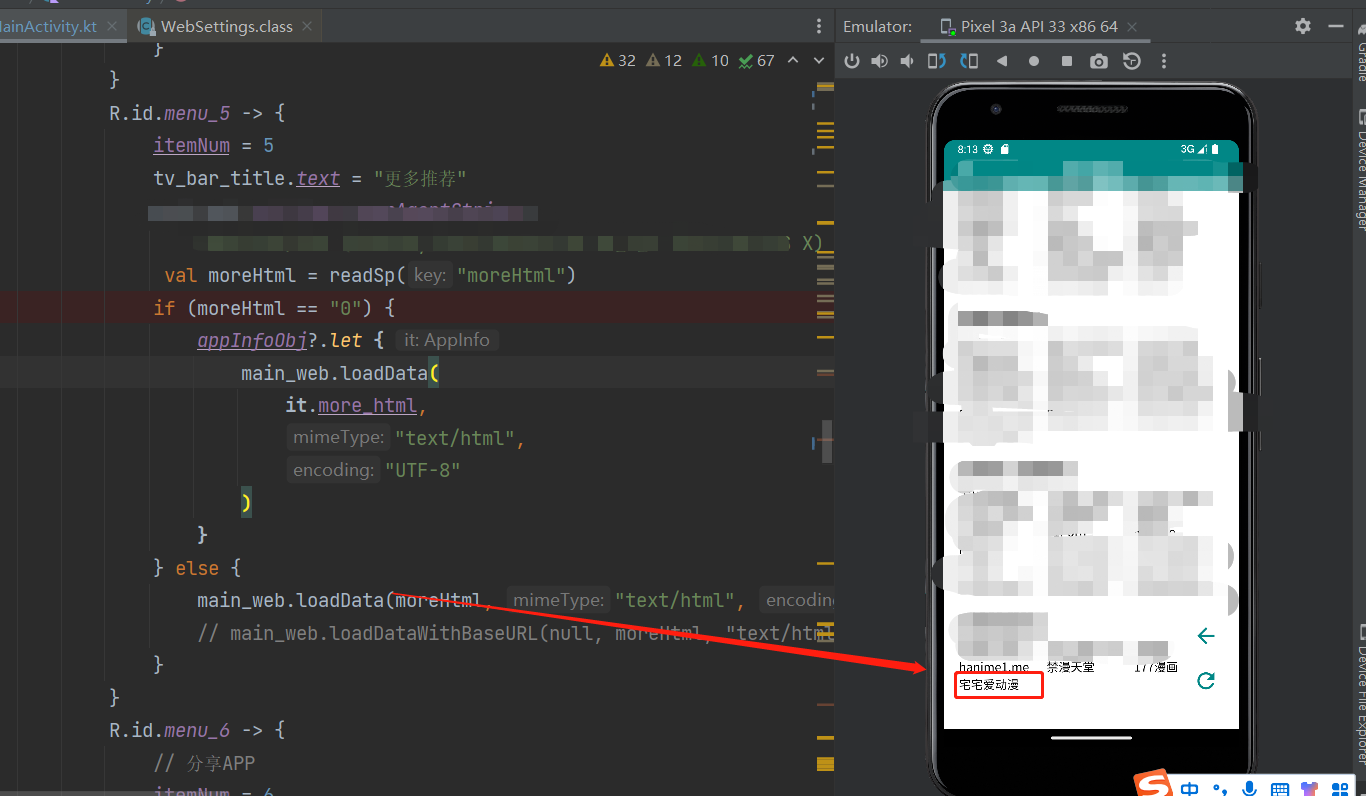The width and height of the screenshot is (1366, 796).
Task: Open emulator snapshots via the clock-rotate icon
Action: pyautogui.click(x=1131, y=61)
